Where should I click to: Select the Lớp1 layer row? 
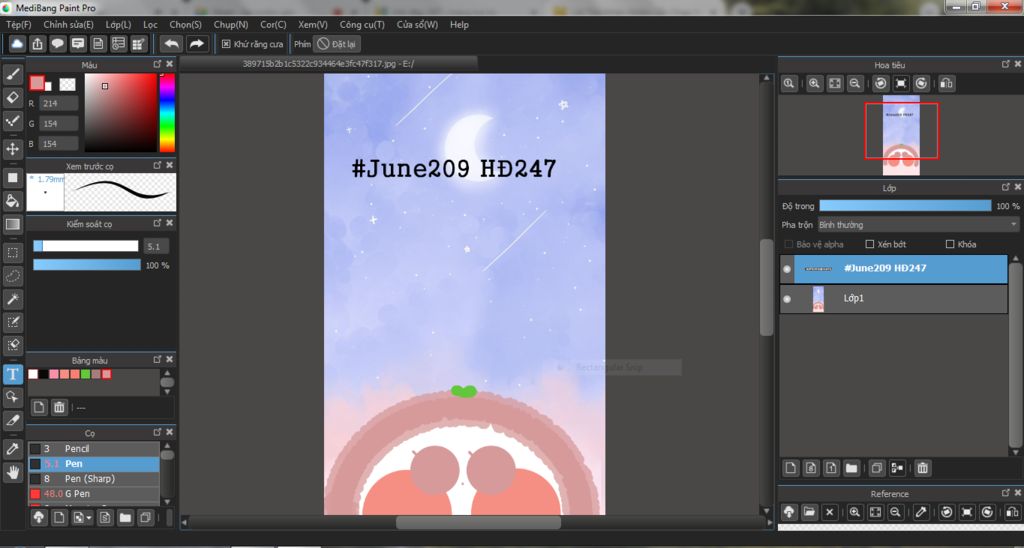[x=893, y=298]
